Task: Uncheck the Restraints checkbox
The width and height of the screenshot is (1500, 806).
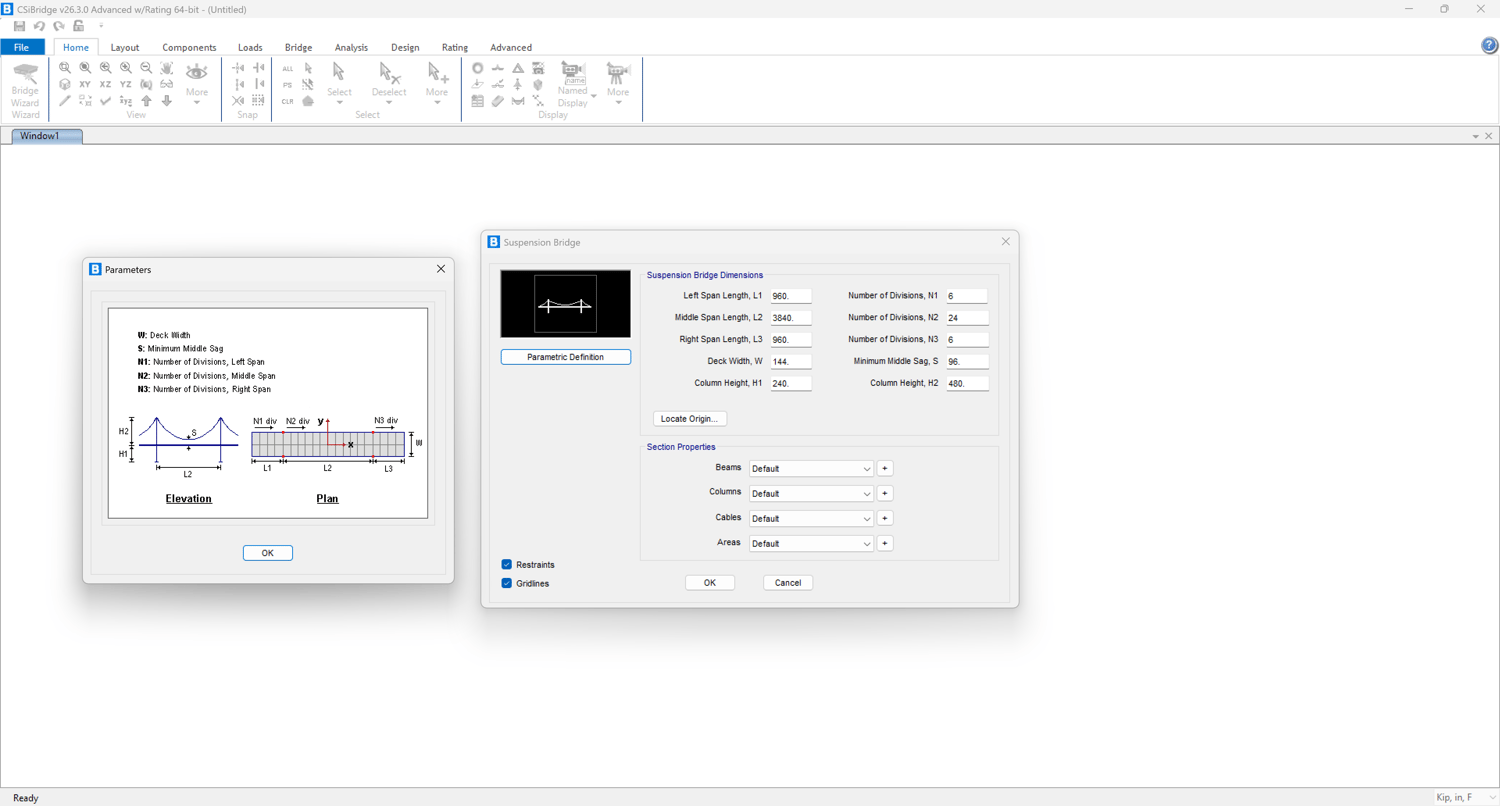Action: point(507,565)
